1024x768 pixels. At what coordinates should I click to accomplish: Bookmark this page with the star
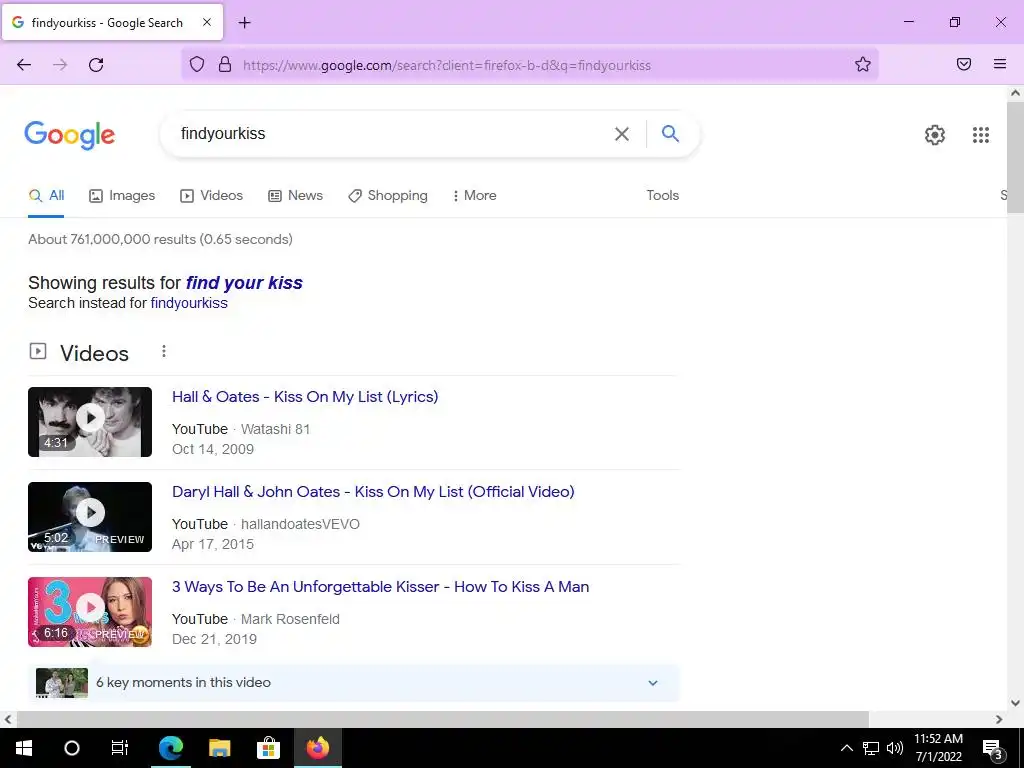point(863,64)
